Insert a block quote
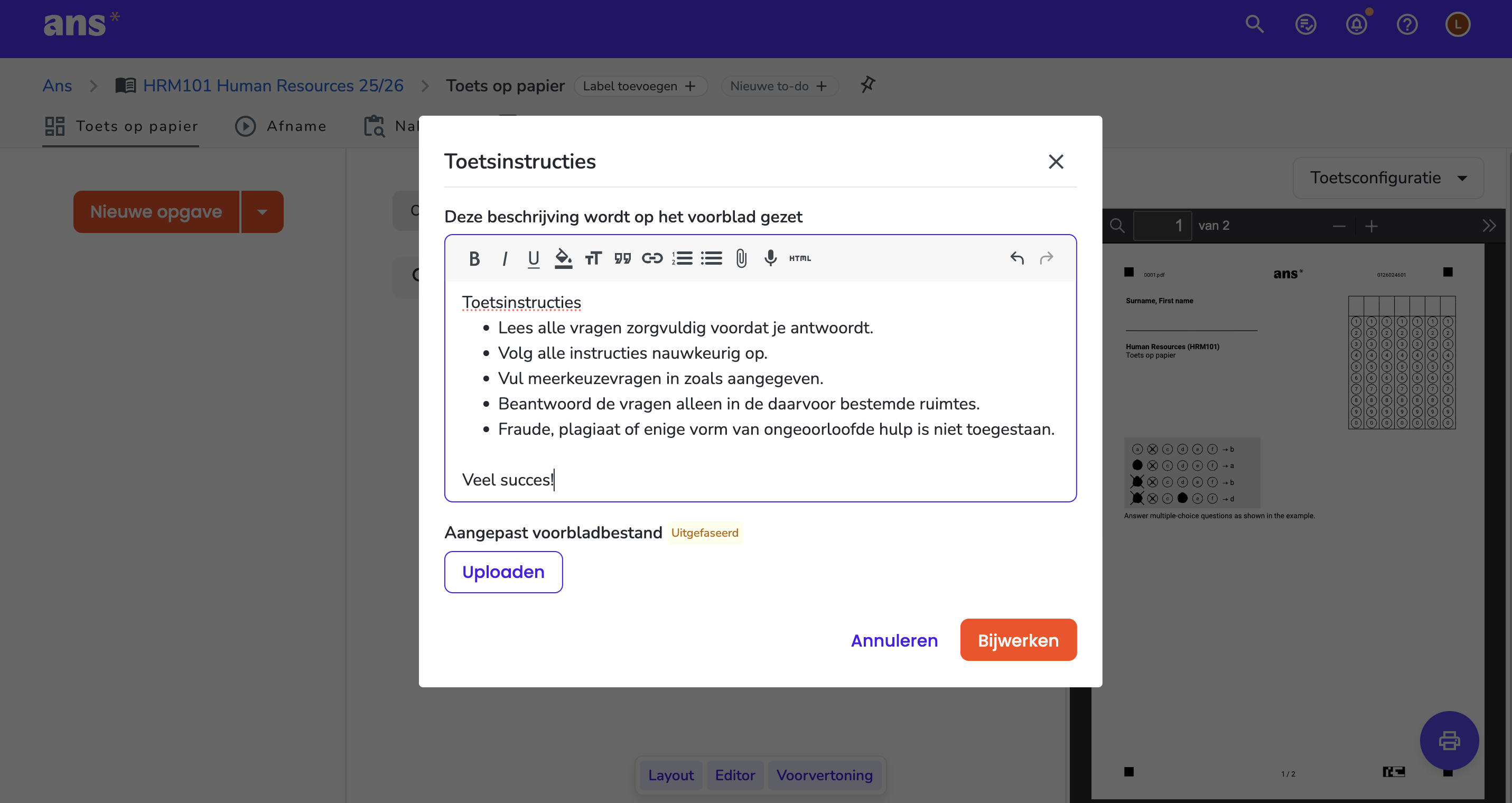The image size is (1512, 803). pos(623,258)
